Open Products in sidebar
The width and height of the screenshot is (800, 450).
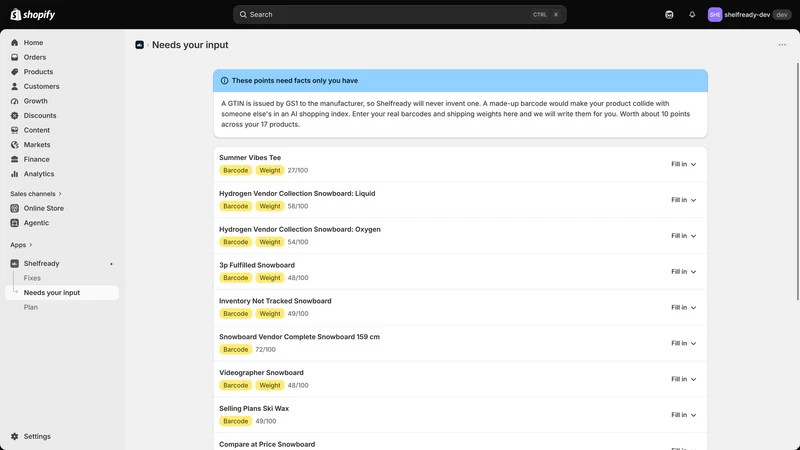point(38,72)
